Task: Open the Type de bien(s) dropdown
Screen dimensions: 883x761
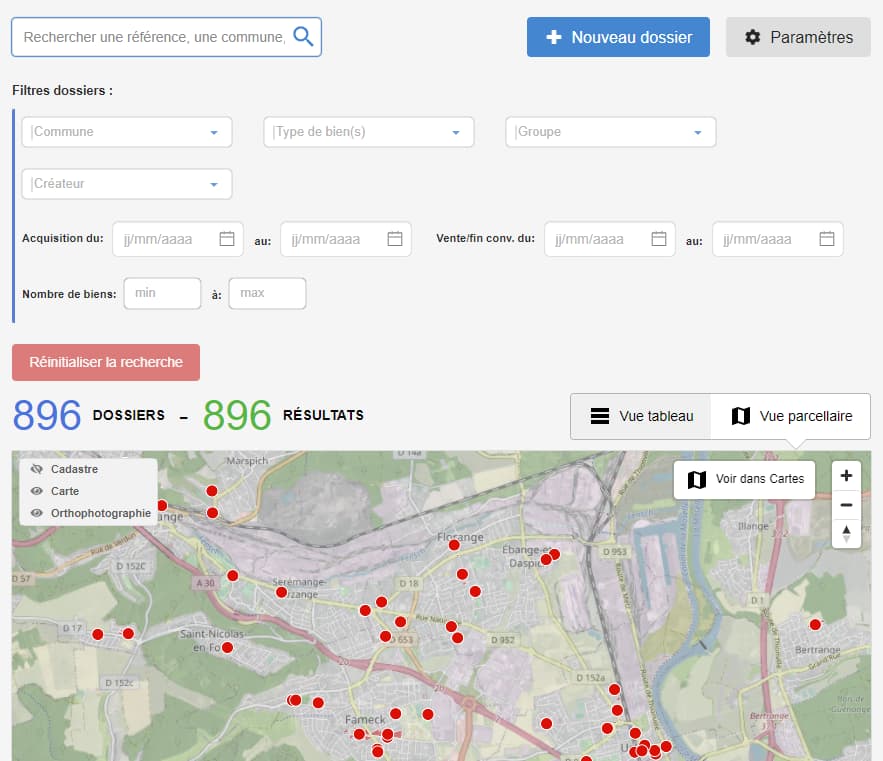Action: (368, 132)
